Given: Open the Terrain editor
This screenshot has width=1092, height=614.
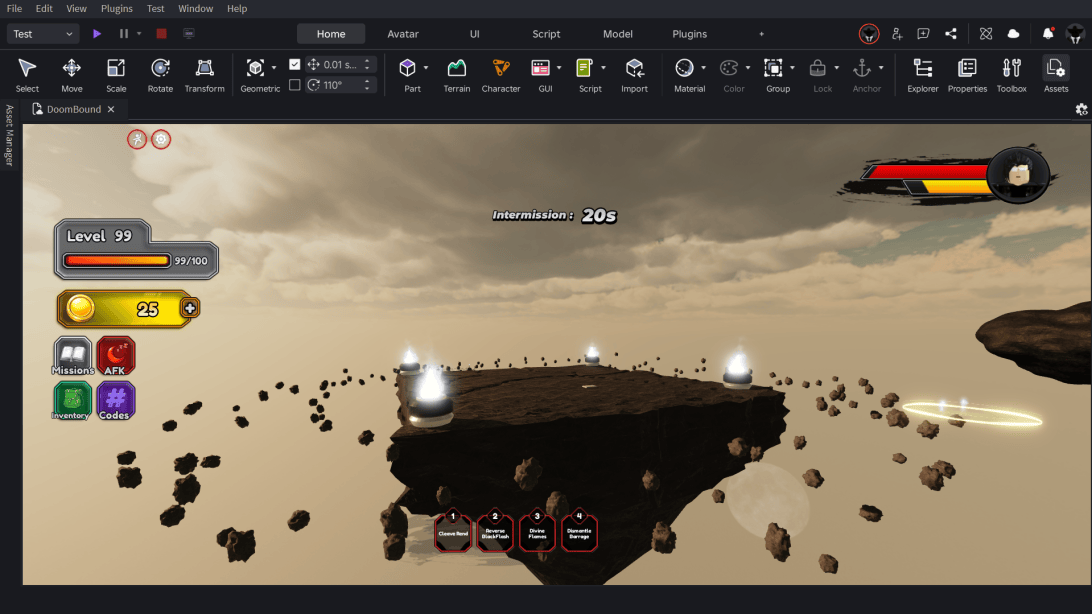Looking at the screenshot, I should pos(457,74).
